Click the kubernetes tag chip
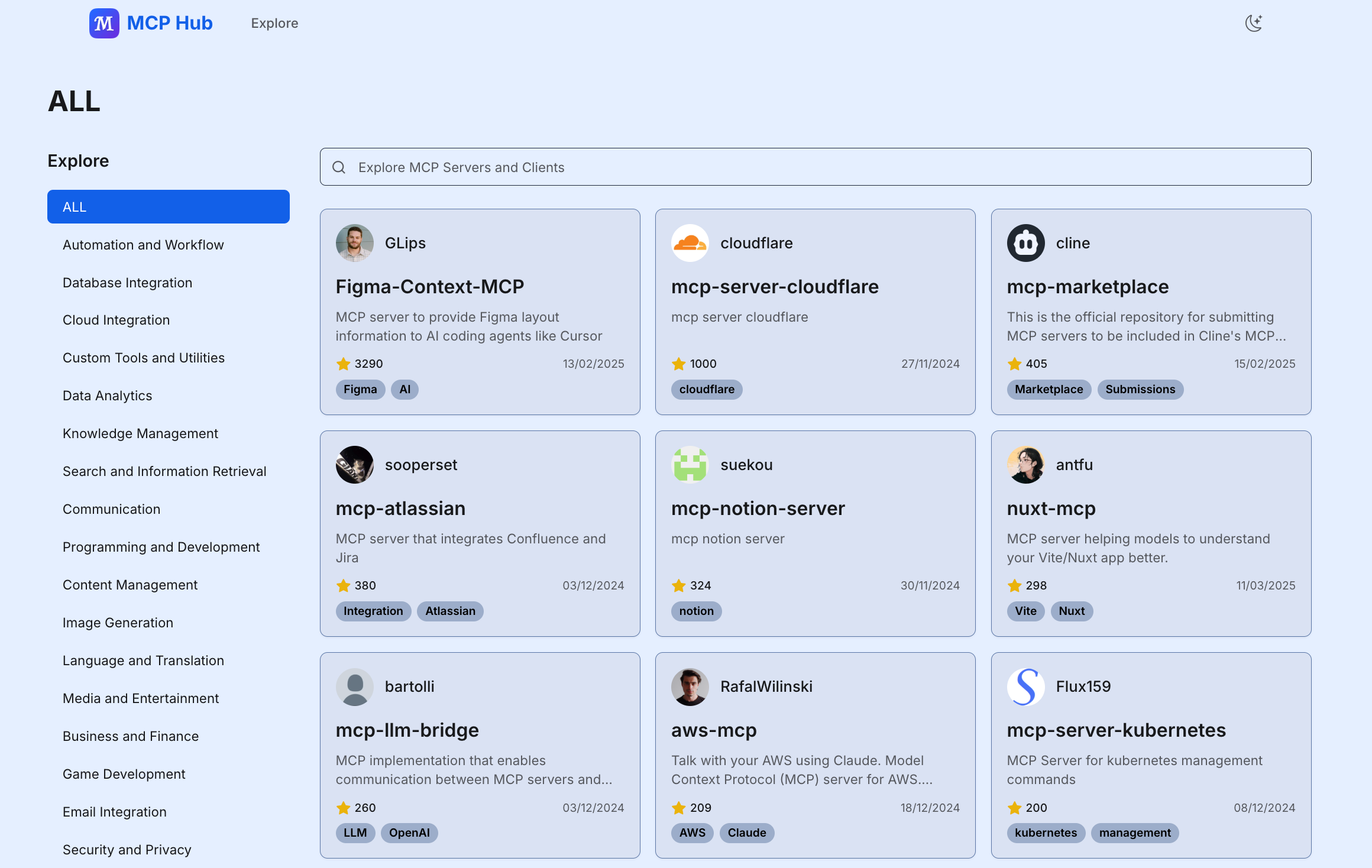Viewport: 1372px width, 868px height. (x=1046, y=833)
